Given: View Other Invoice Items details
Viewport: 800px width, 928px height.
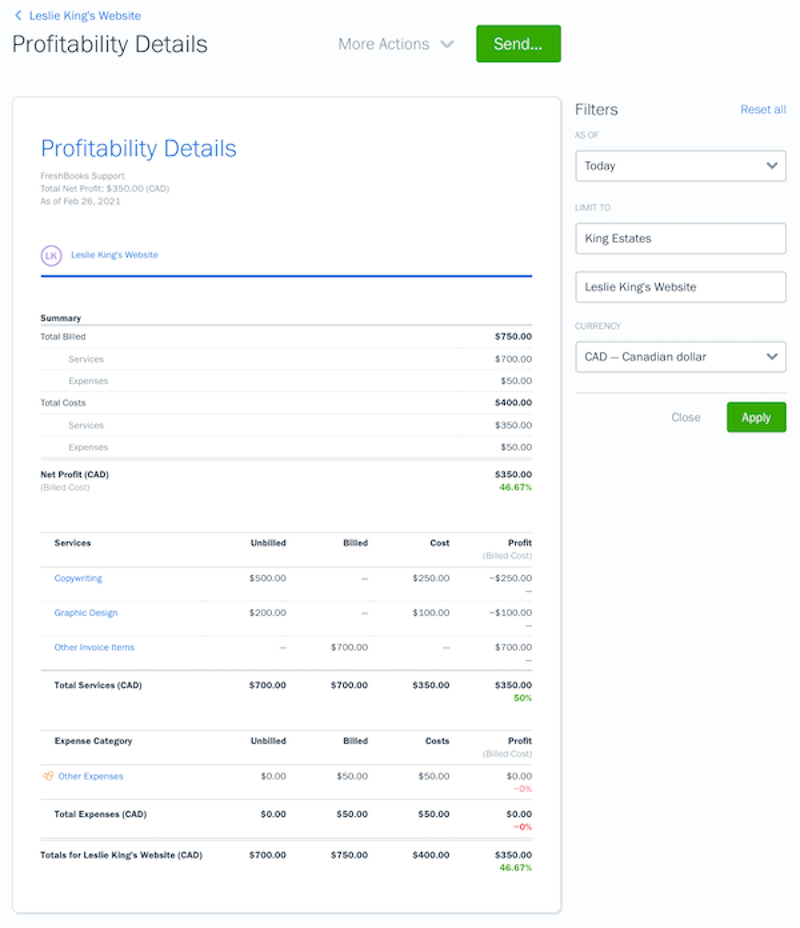Looking at the screenshot, I should click(x=94, y=648).
